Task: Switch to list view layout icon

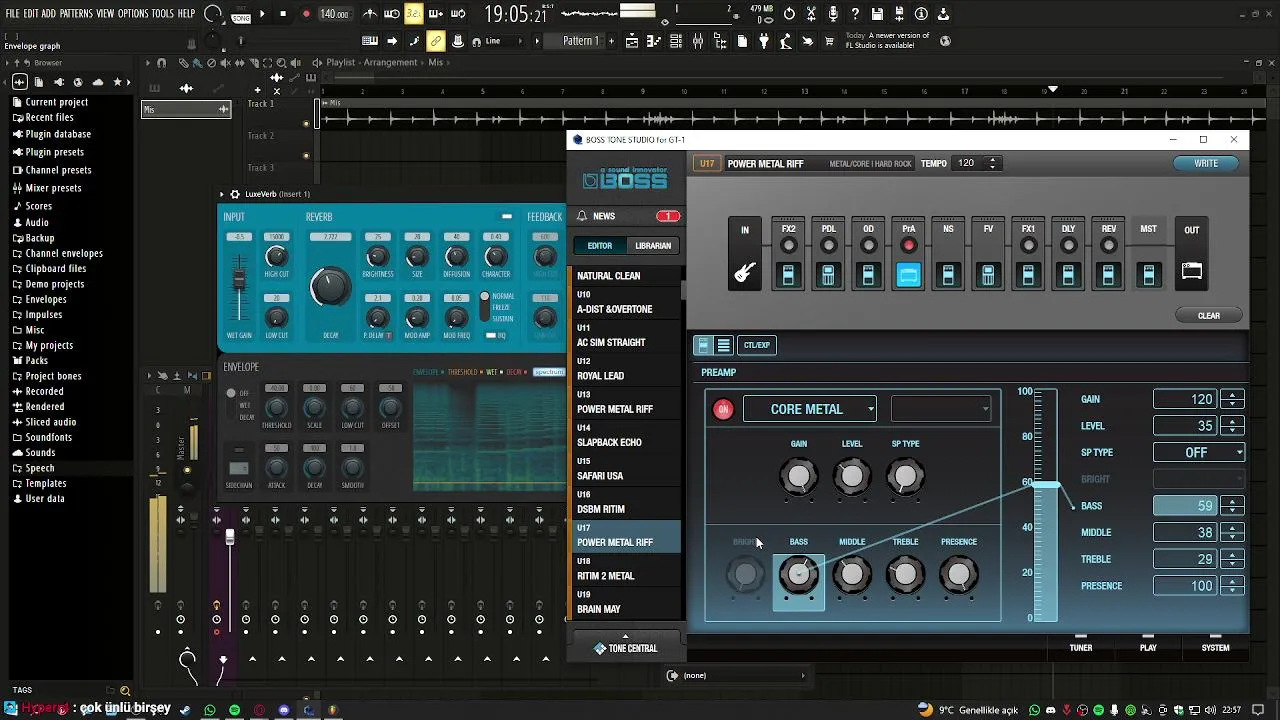Action: click(x=723, y=345)
